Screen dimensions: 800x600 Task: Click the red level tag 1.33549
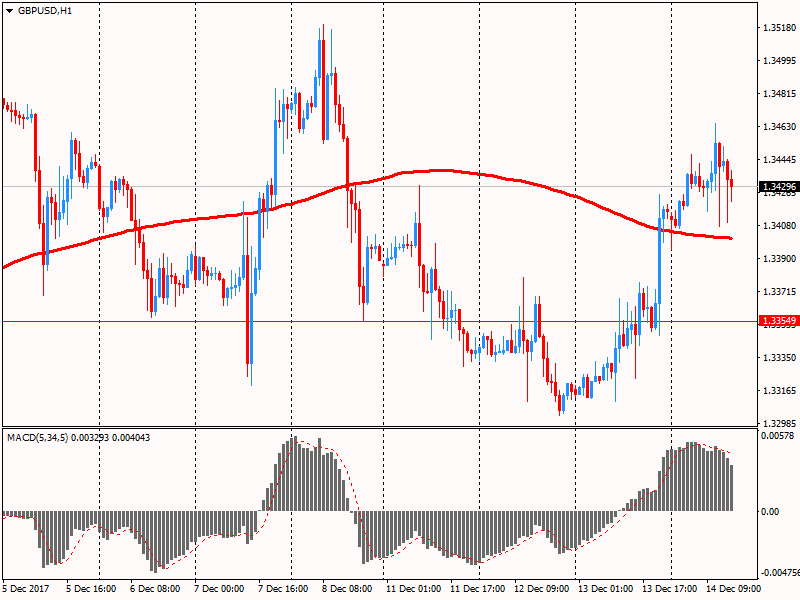tap(779, 321)
